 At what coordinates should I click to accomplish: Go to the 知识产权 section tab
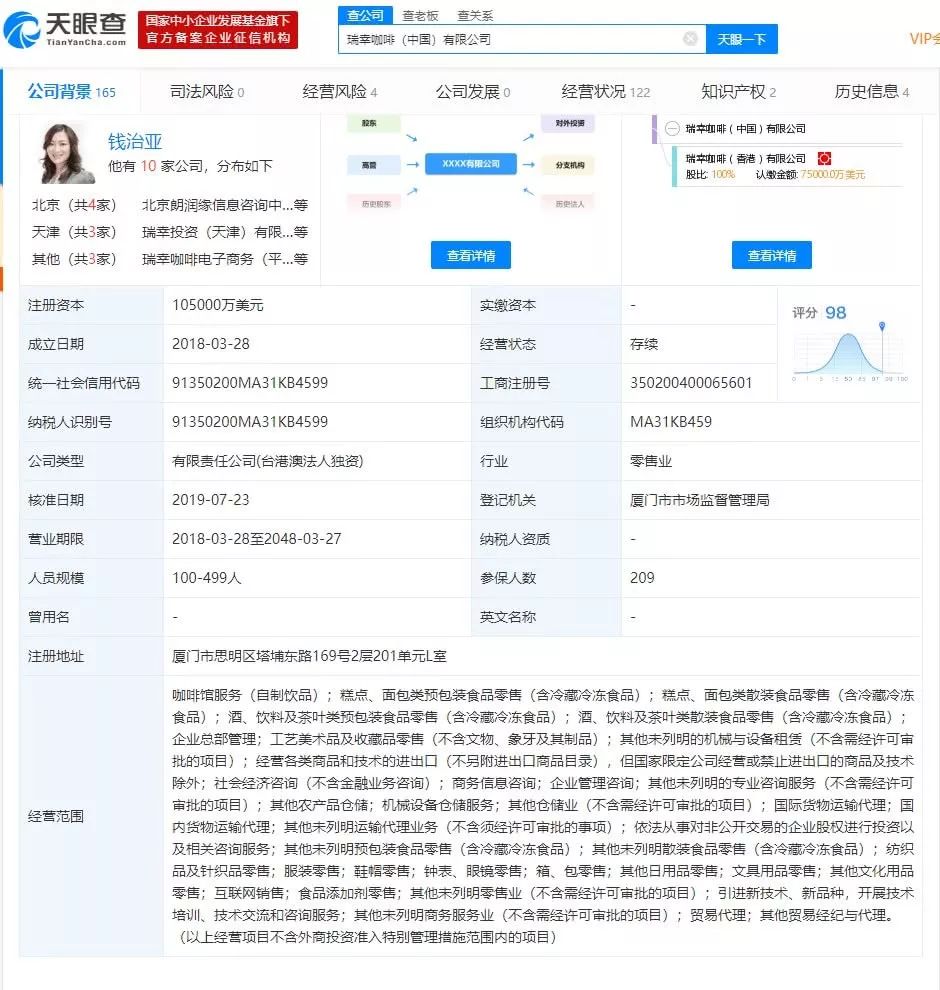point(738,92)
